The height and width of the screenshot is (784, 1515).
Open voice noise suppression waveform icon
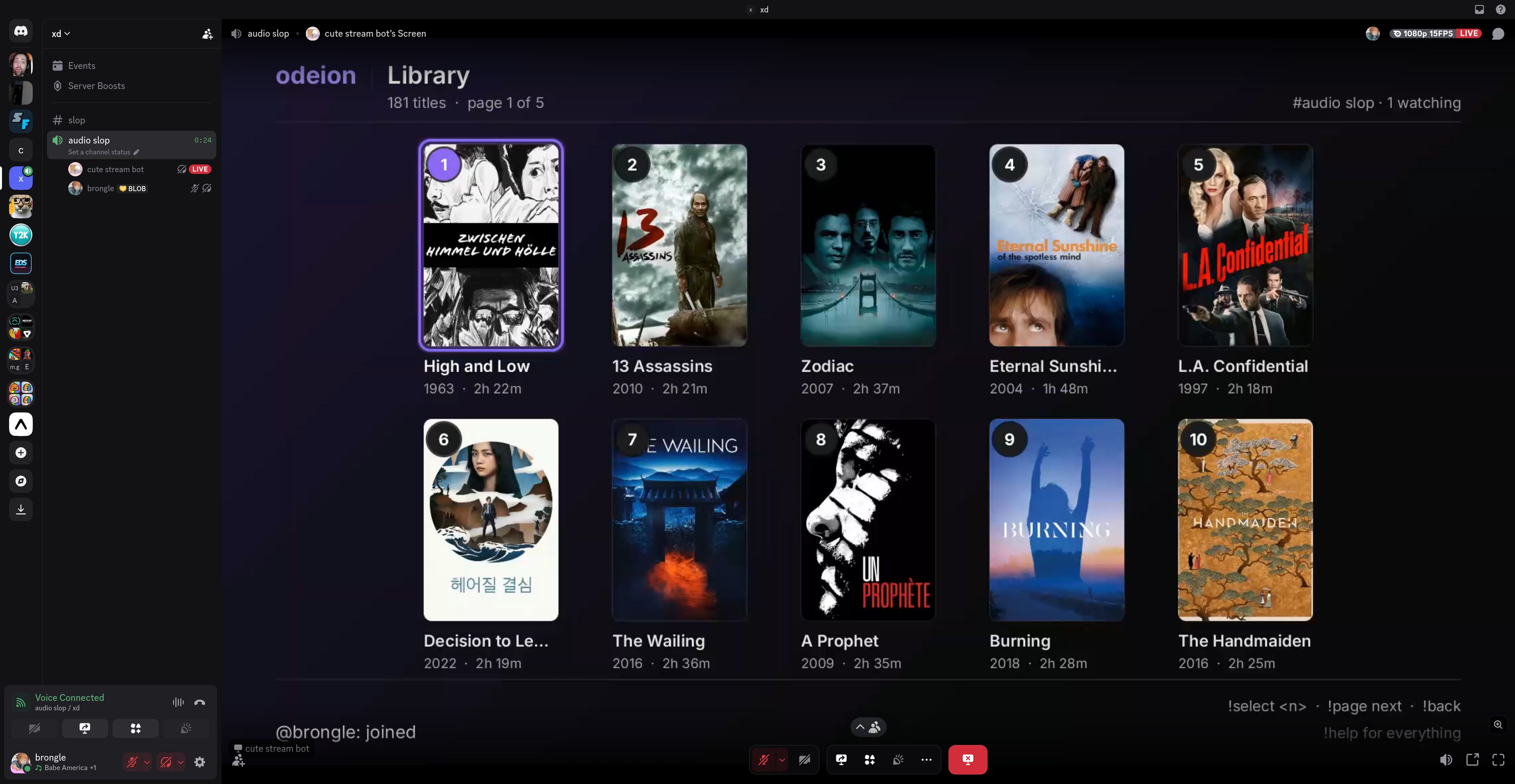coord(178,702)
